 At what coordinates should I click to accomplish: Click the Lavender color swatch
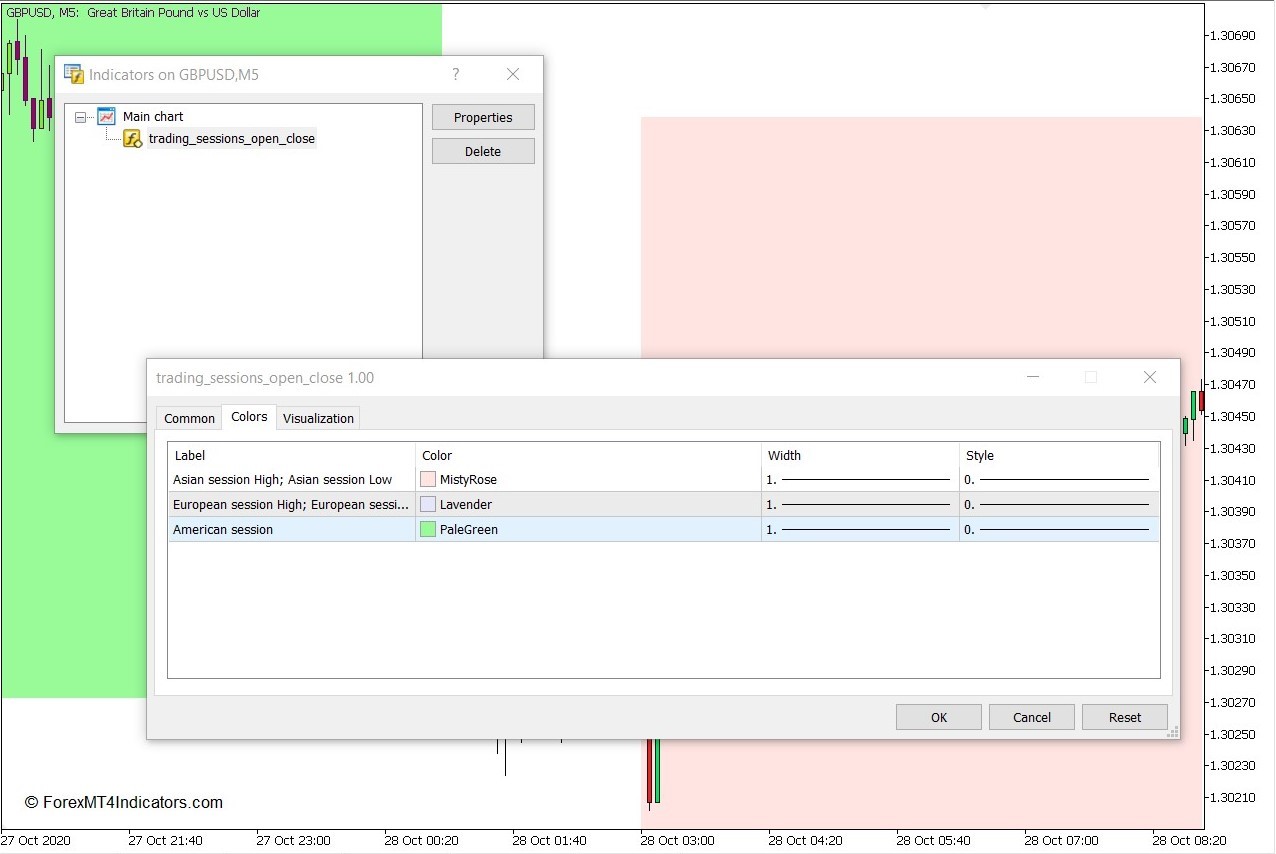tap(428, 505)
